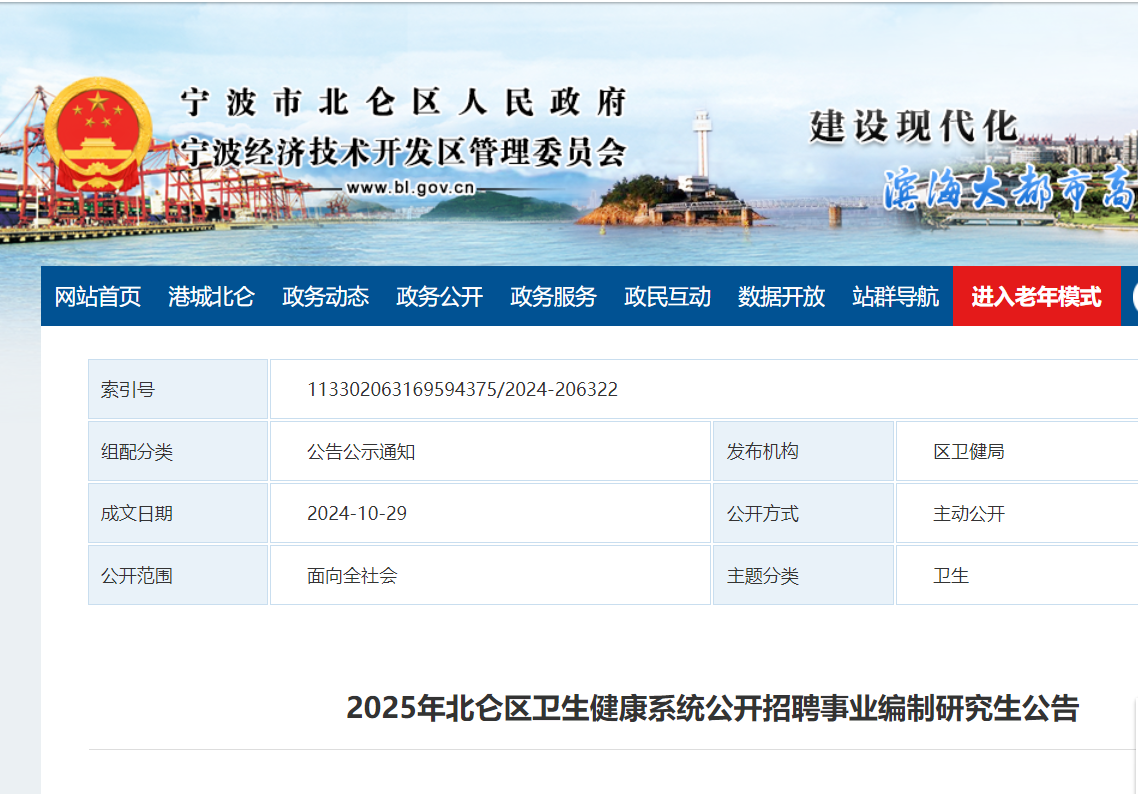Go to 政务动态 section

coord(325,297)
